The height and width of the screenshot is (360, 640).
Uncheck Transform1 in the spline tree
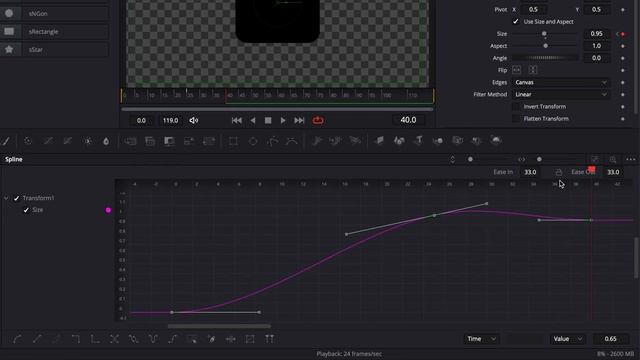pyautogui.click(x=16, y=198)
